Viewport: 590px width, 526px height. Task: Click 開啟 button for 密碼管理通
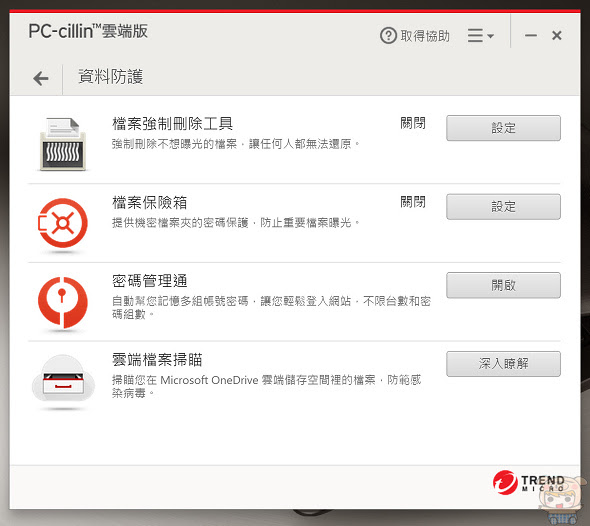[x=503, y=285]
